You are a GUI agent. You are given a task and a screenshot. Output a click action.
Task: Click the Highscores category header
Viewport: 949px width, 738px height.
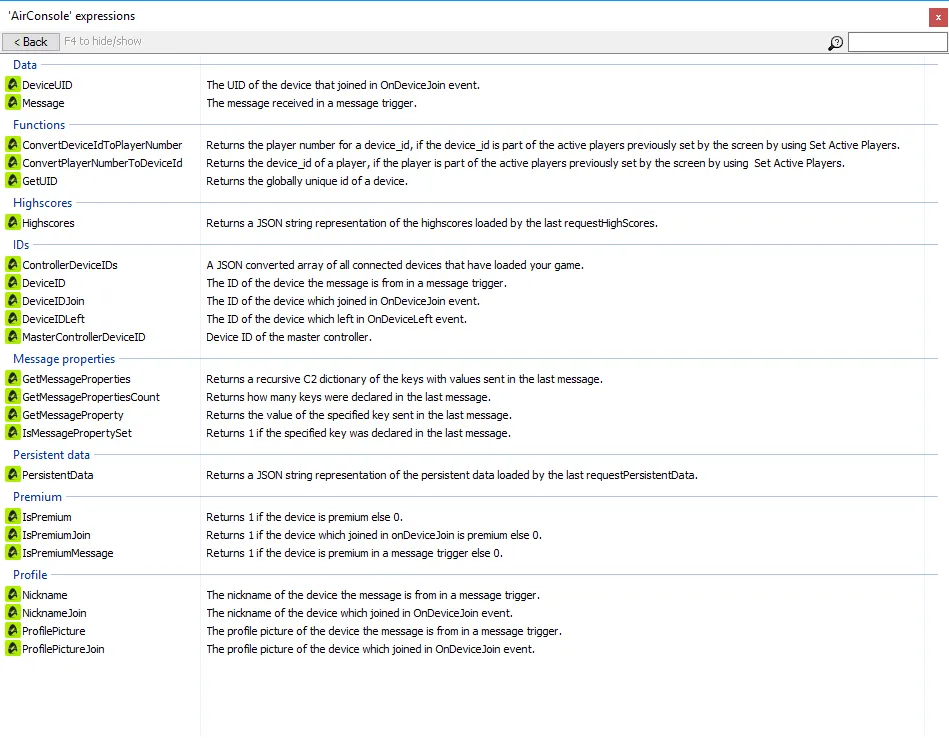coord(42,203)
